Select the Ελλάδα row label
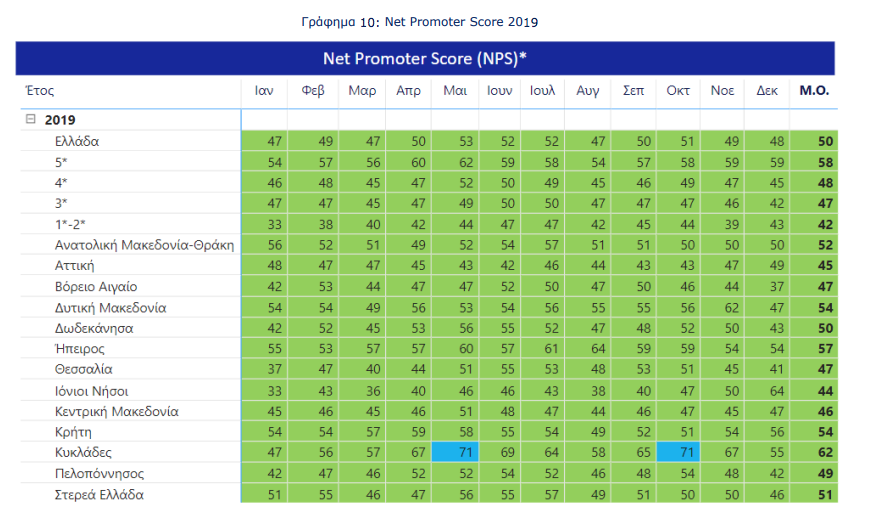 [x=77, y=141]
